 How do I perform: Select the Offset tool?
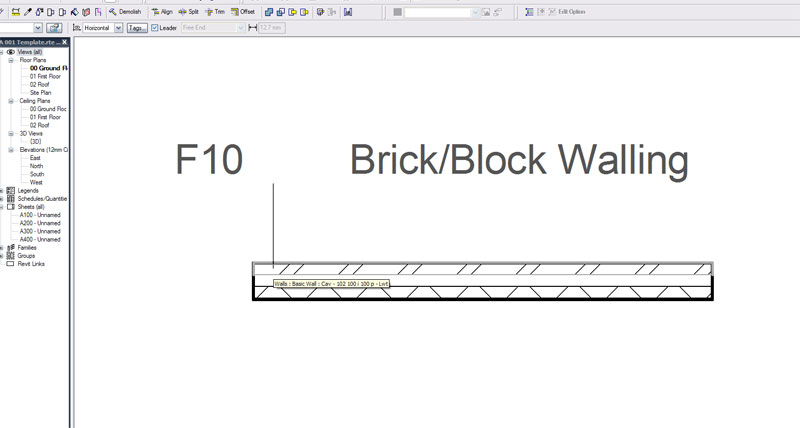point(243,12)
